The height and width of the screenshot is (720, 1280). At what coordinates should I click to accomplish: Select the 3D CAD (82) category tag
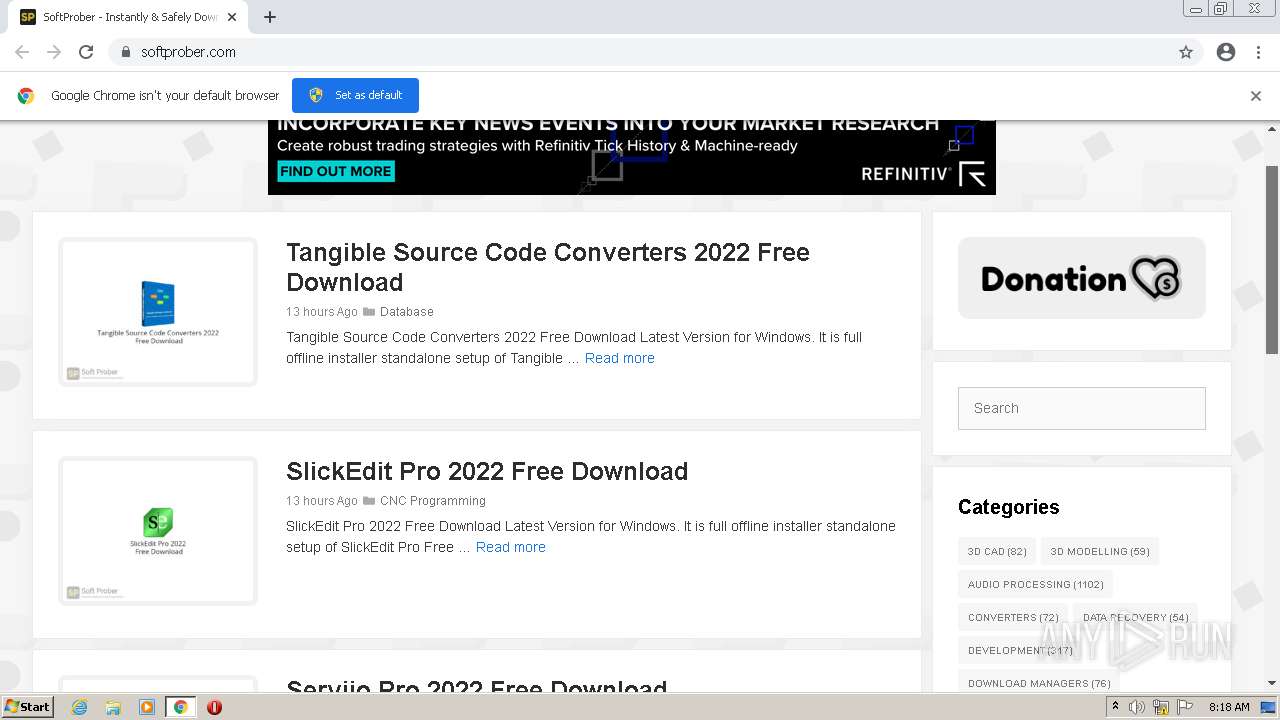[x=997, y=551]
